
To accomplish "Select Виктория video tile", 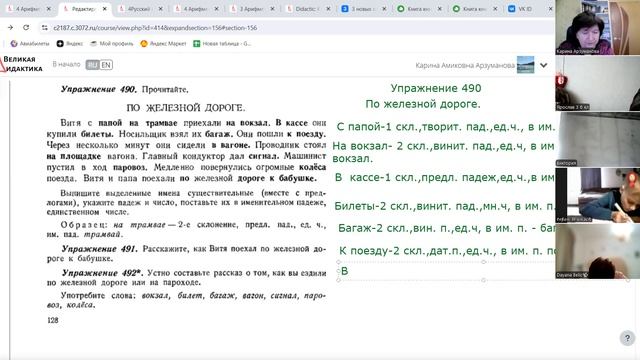I will point(598,140).
